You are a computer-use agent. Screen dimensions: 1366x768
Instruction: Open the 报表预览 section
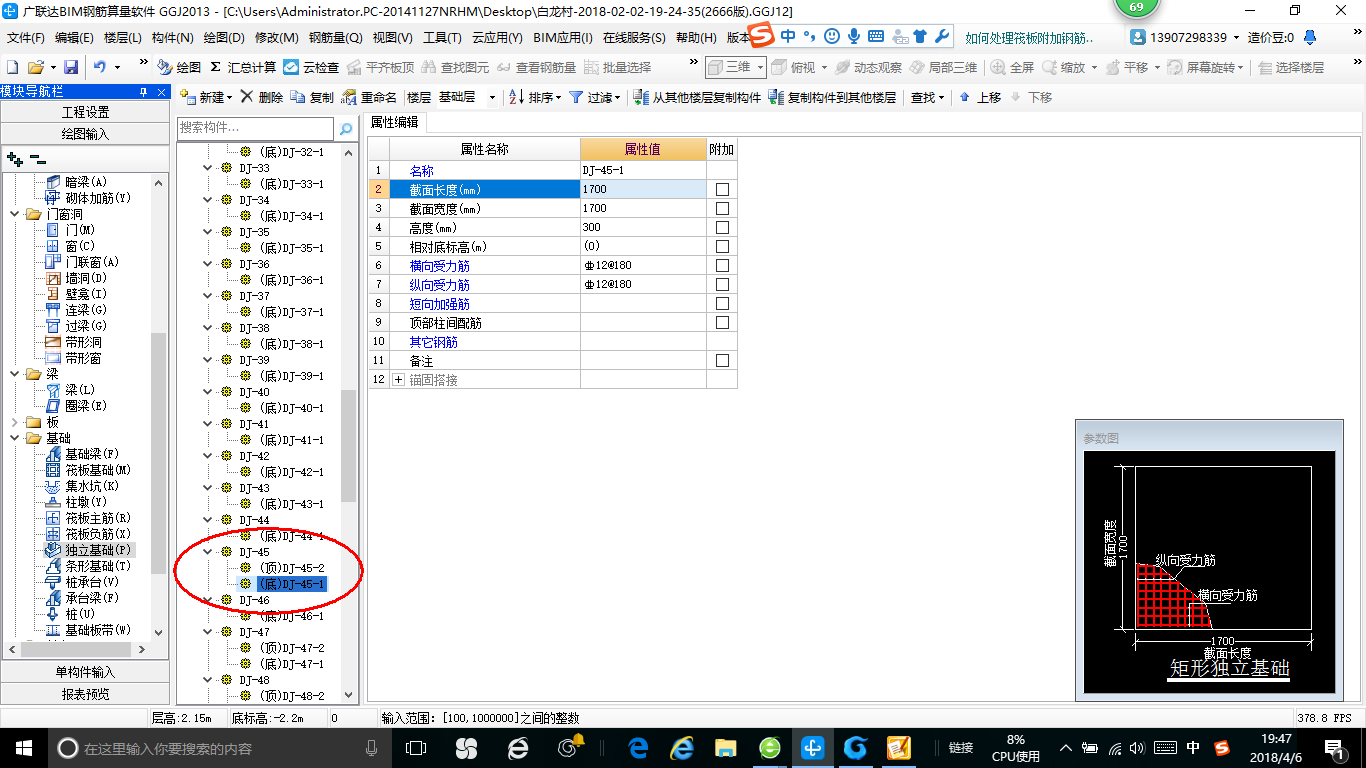pyautogui.click(x=85, y=693)
